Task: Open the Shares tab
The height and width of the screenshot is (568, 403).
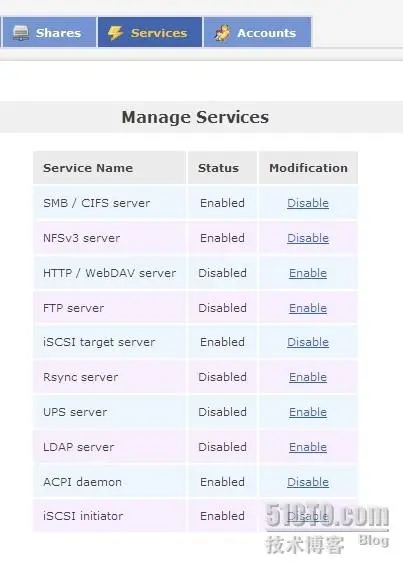Action: [x=50, y=33]
